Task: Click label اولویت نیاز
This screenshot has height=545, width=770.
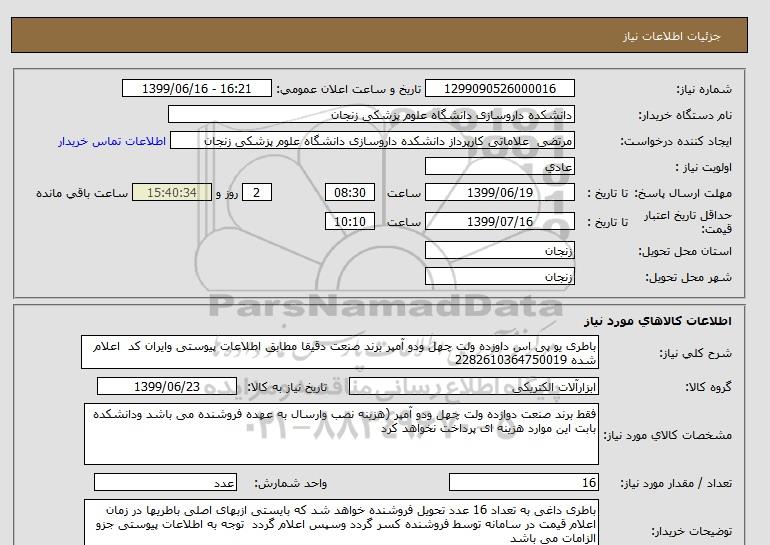Action: tap(703, 167)
